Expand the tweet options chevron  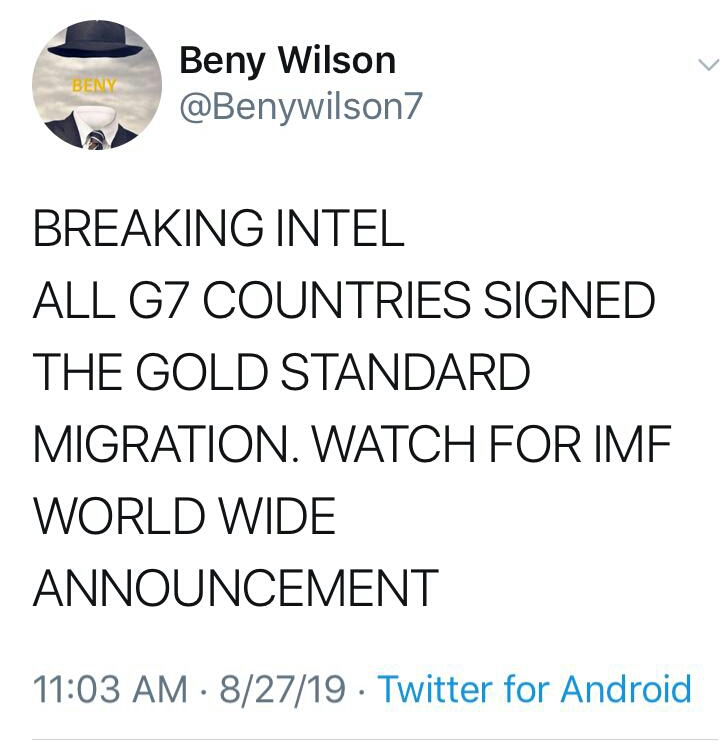707,65
